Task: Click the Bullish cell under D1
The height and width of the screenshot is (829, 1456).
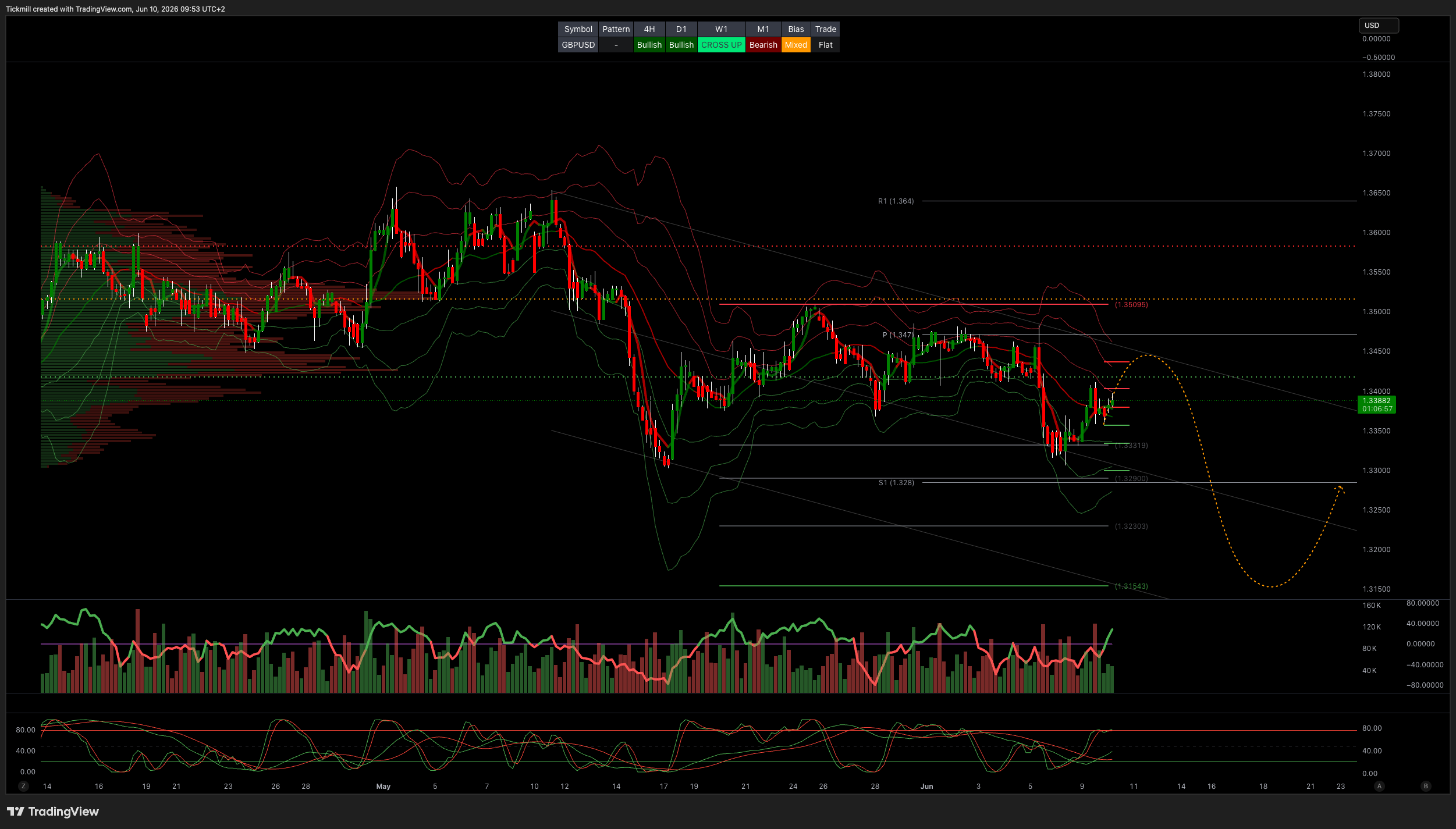Action: click(681, 45)
